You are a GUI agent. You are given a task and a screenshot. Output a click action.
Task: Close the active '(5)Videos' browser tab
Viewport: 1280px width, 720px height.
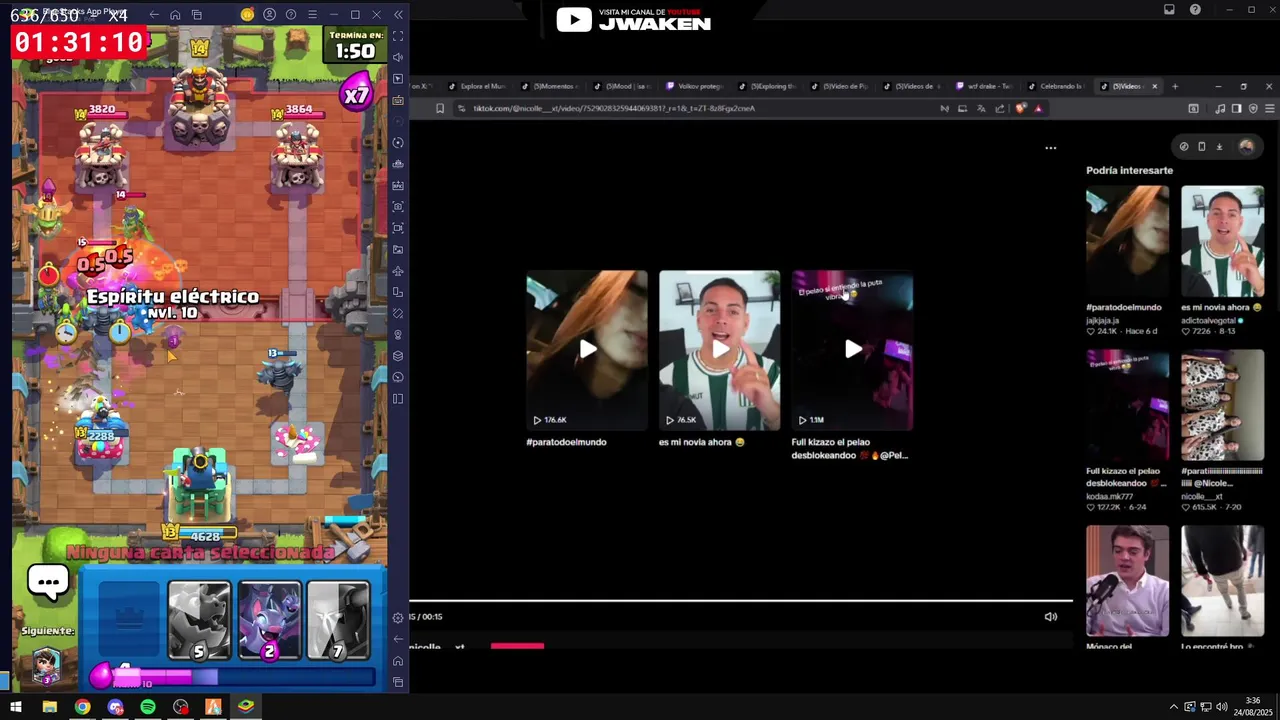point(1154,86)
